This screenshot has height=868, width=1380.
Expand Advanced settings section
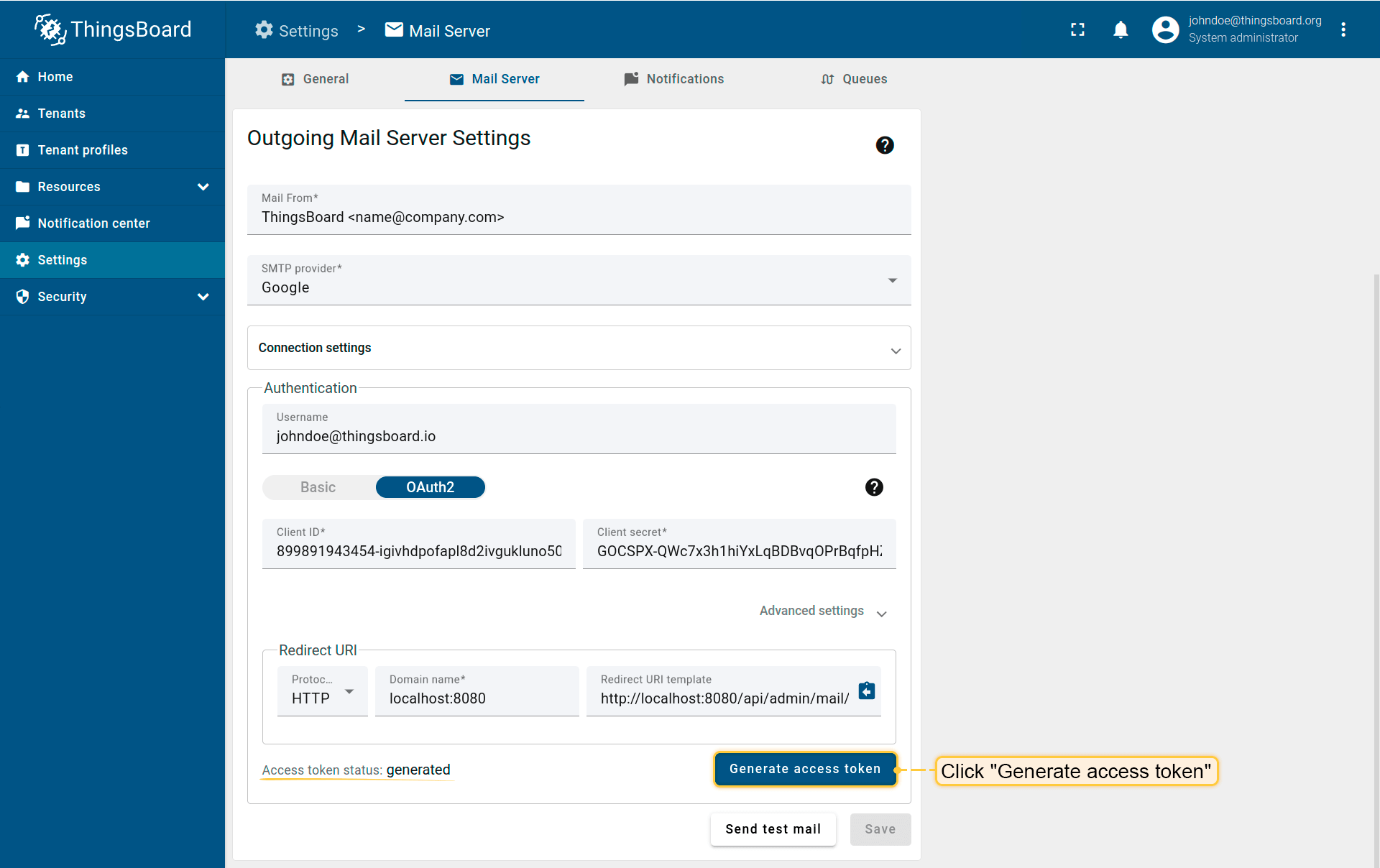tap(823, 611)
